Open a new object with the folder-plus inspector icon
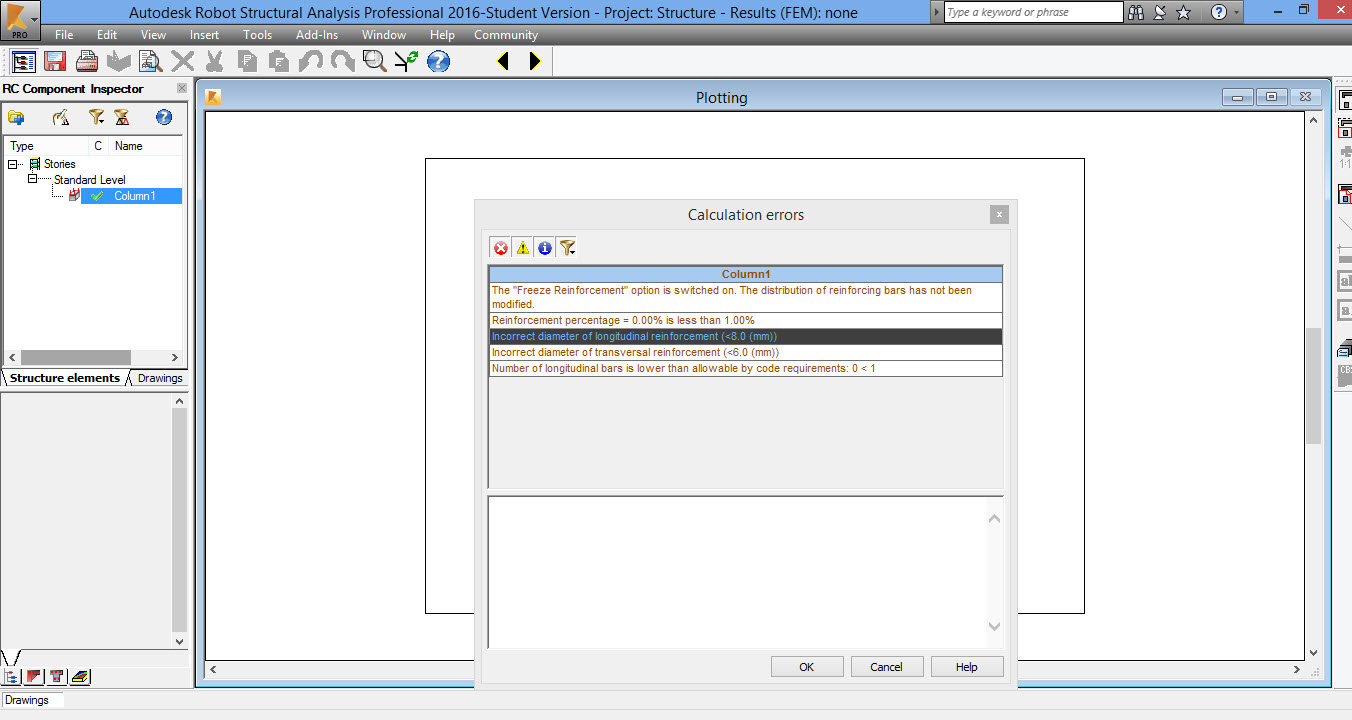Image resolution: width=1352 pixels, height=720 pixels. click(17, 117)
